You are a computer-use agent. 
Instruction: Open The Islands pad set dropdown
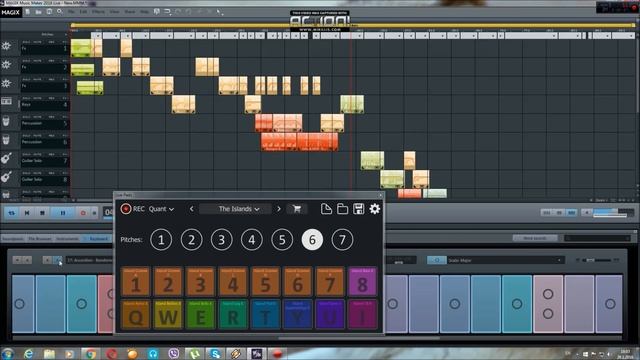[235, 209]
